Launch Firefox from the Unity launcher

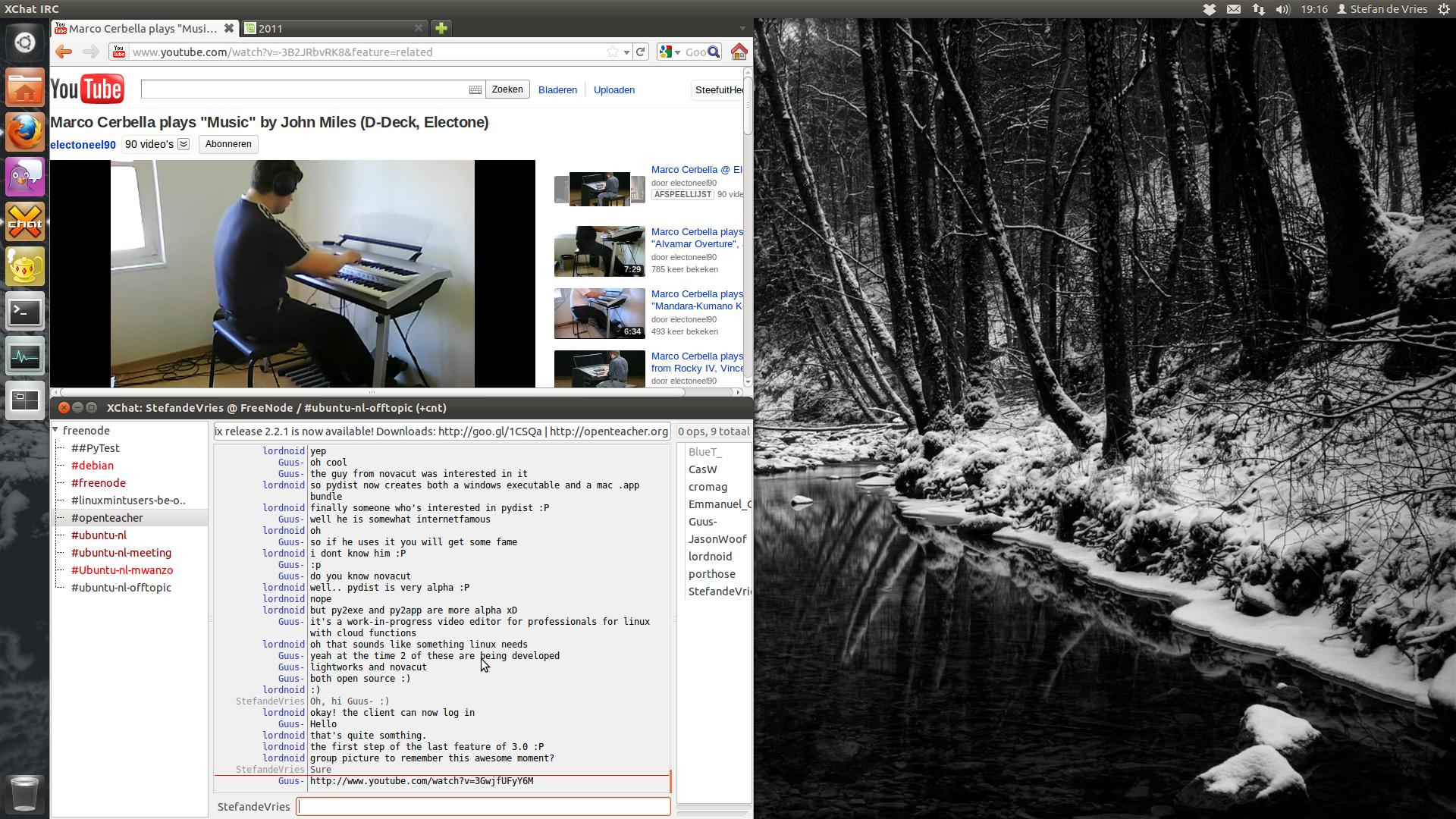[24, 132]
